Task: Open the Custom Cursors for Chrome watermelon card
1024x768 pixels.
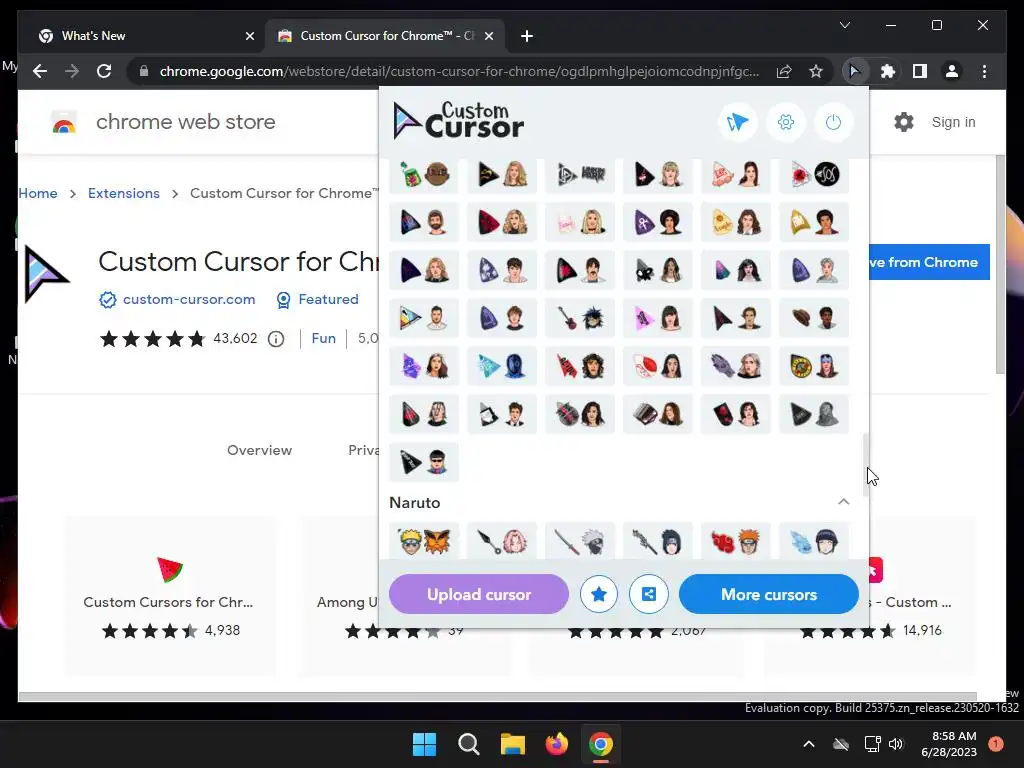Action: point(169,596)
